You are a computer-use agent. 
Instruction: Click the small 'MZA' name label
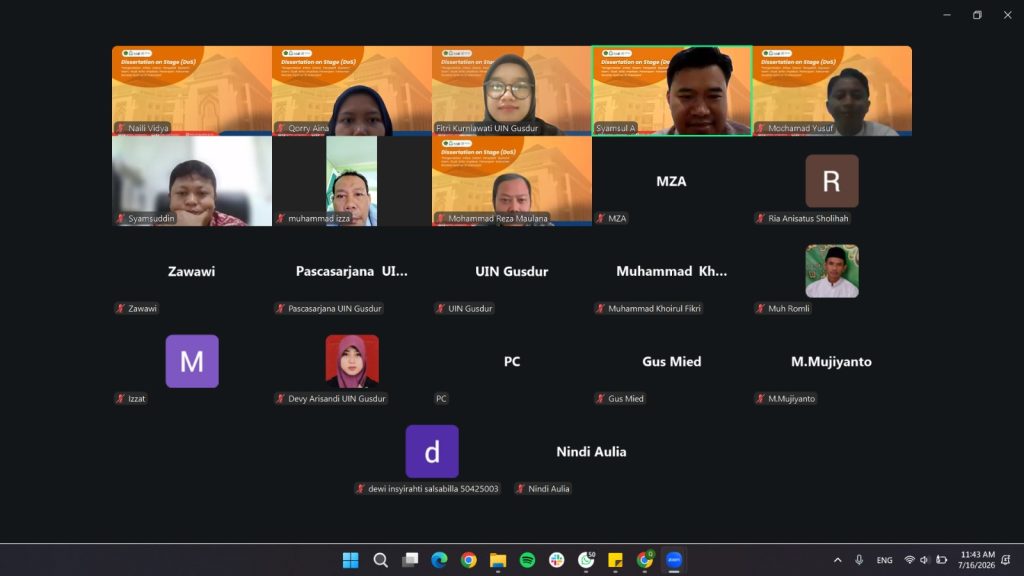(x=617, y=218)
